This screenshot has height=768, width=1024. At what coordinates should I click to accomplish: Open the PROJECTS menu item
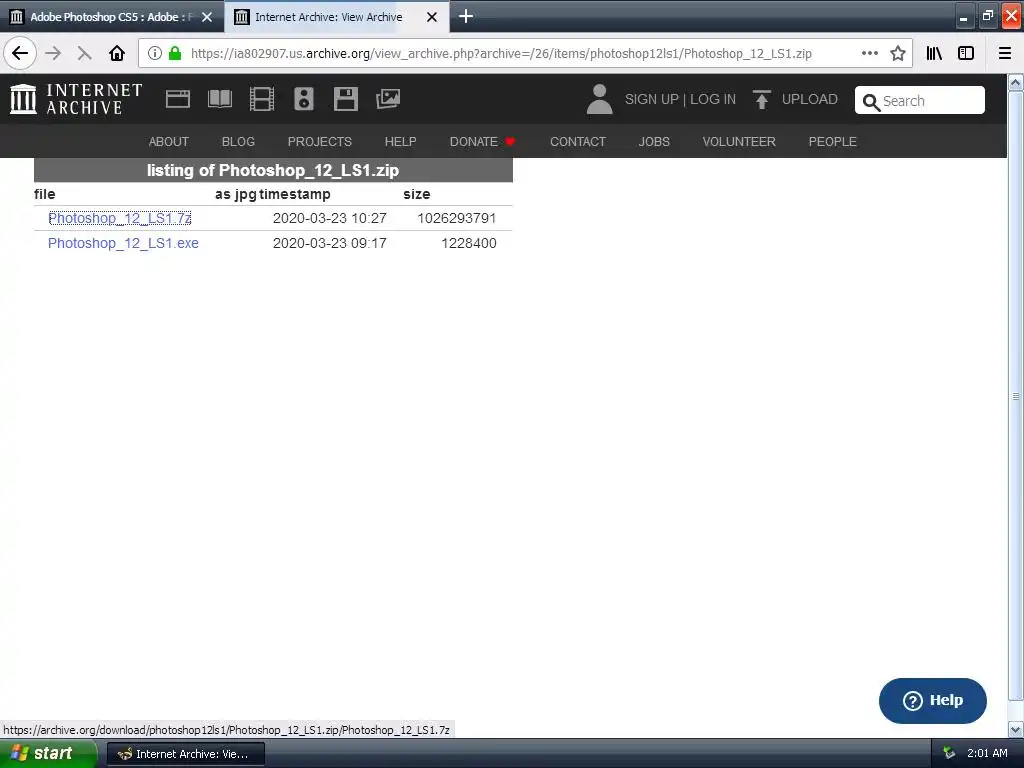tap(319, 142)
